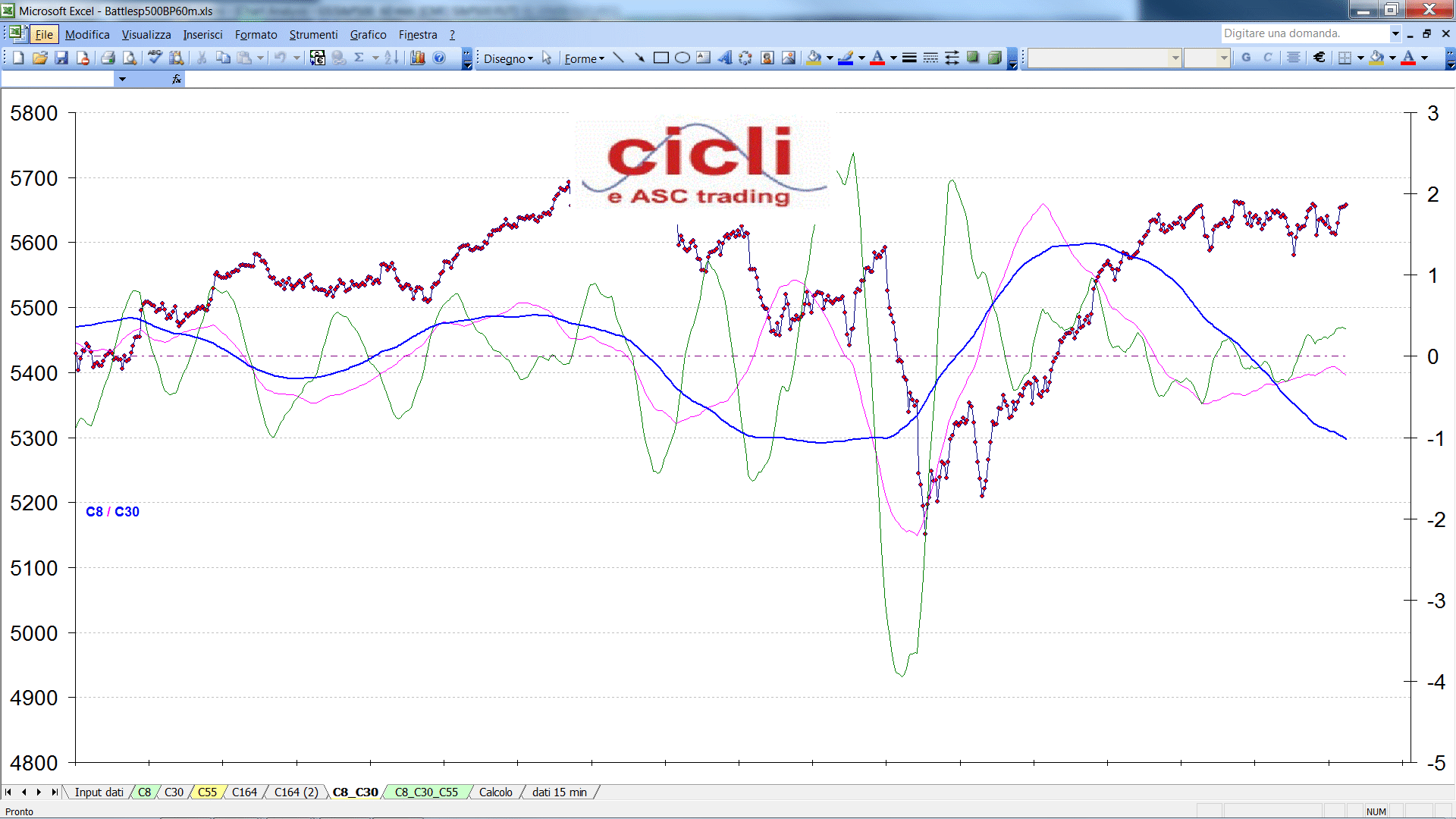
Task: Toggle italic C formatting button
Action: click(1267, 58)
